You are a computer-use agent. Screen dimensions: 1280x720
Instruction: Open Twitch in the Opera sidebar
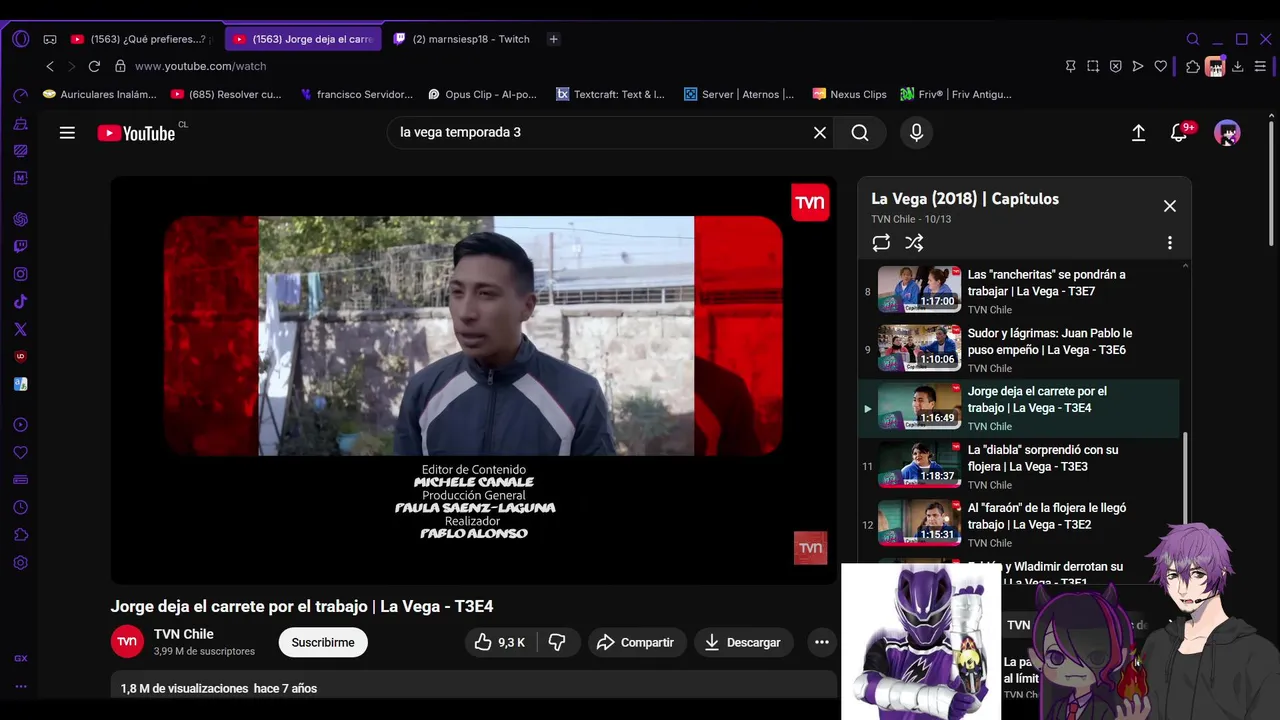click(20, 247)
